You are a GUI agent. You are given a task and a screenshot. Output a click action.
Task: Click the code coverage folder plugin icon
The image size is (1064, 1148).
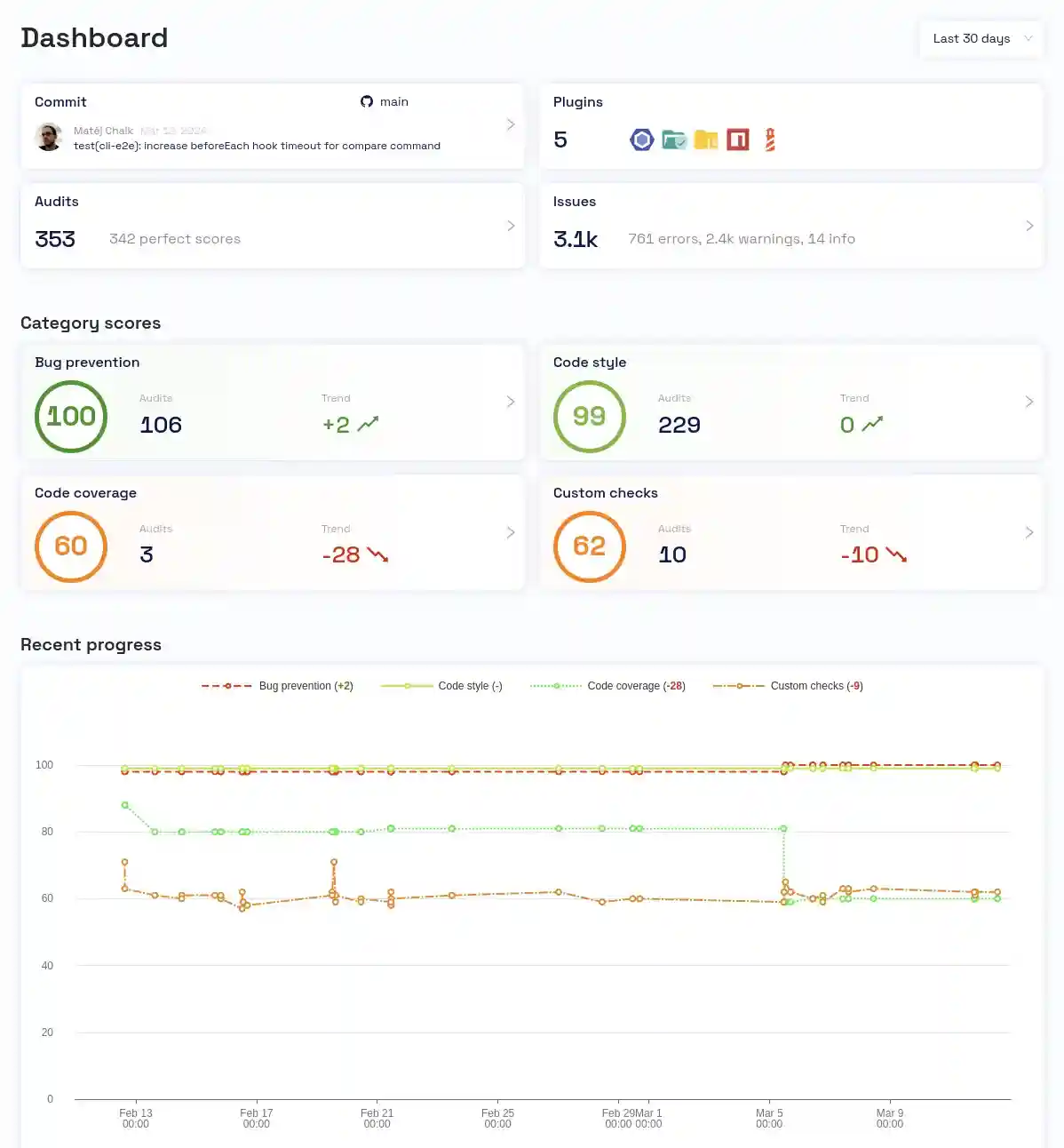click(674, 140)
